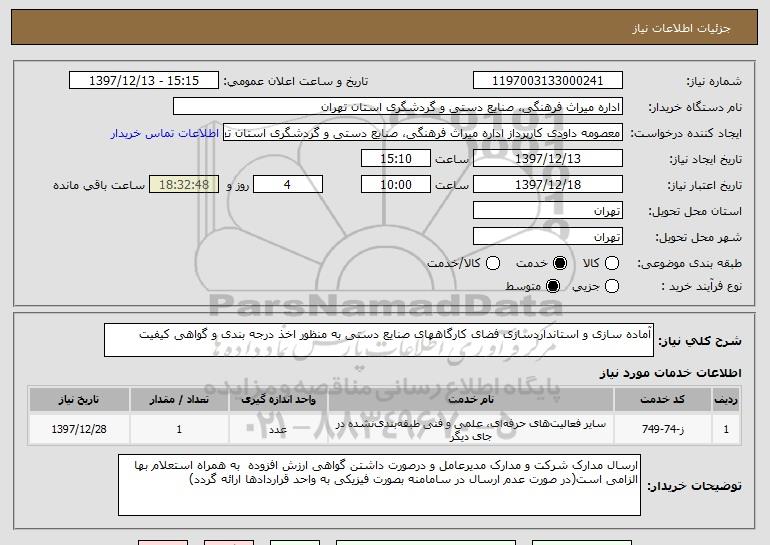Select the جزیی purchase type radio
Viewport: 770px width, 545px height.
click(x=611, y=286)
